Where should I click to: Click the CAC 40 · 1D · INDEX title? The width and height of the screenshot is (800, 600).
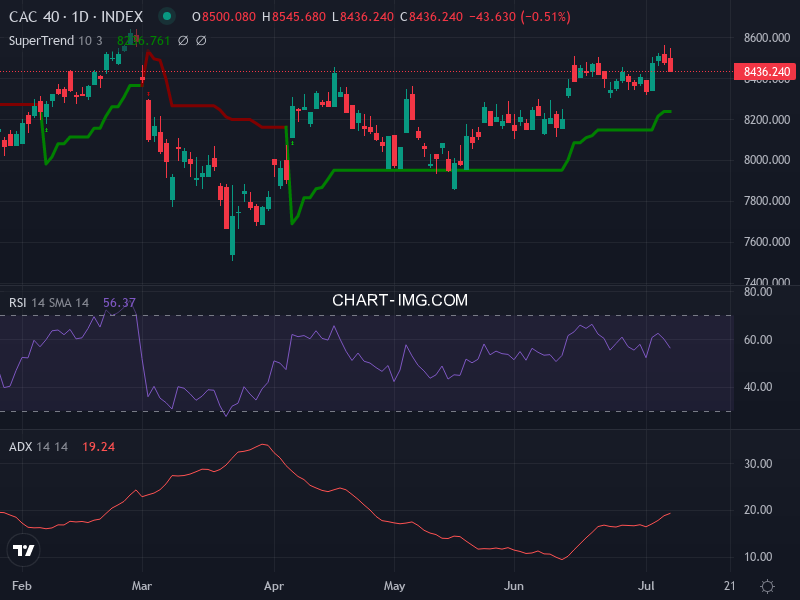(76, 17)
